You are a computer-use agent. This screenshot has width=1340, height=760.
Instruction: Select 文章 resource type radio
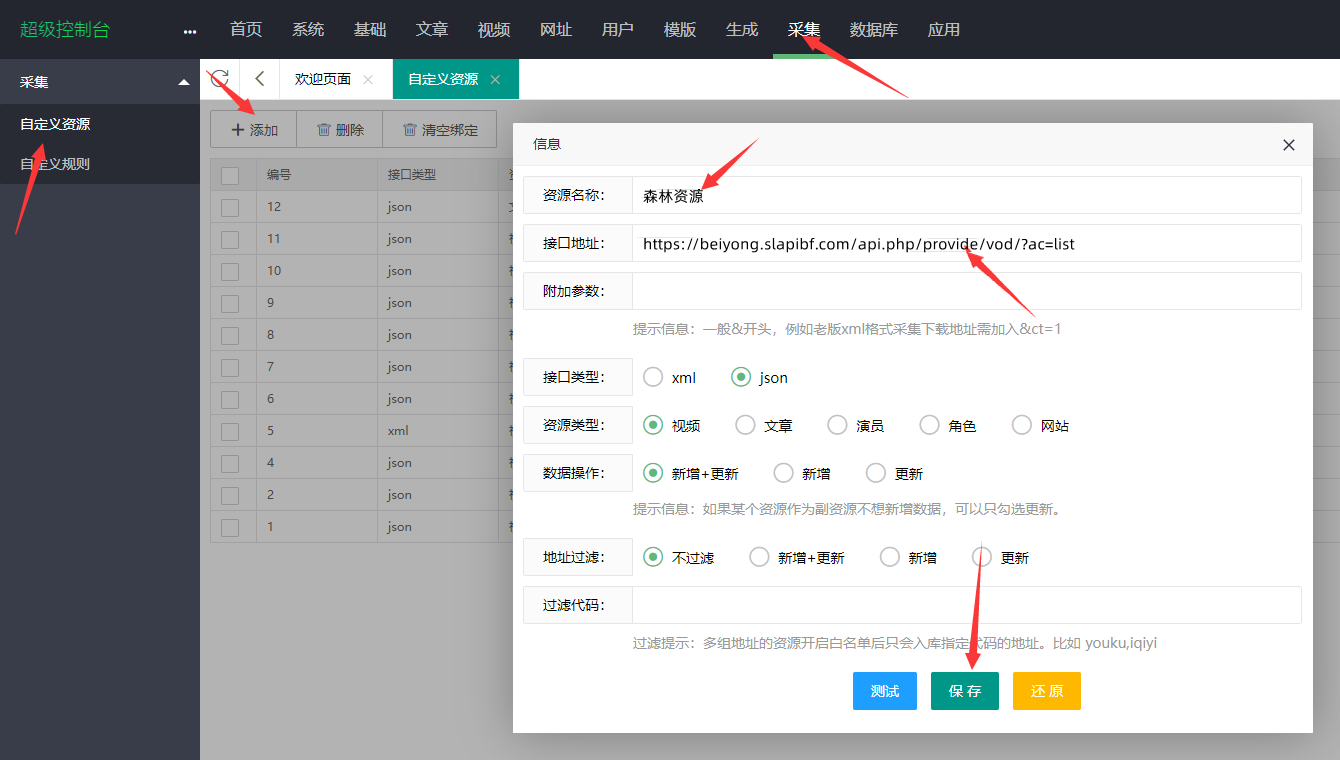pos(745,425)
